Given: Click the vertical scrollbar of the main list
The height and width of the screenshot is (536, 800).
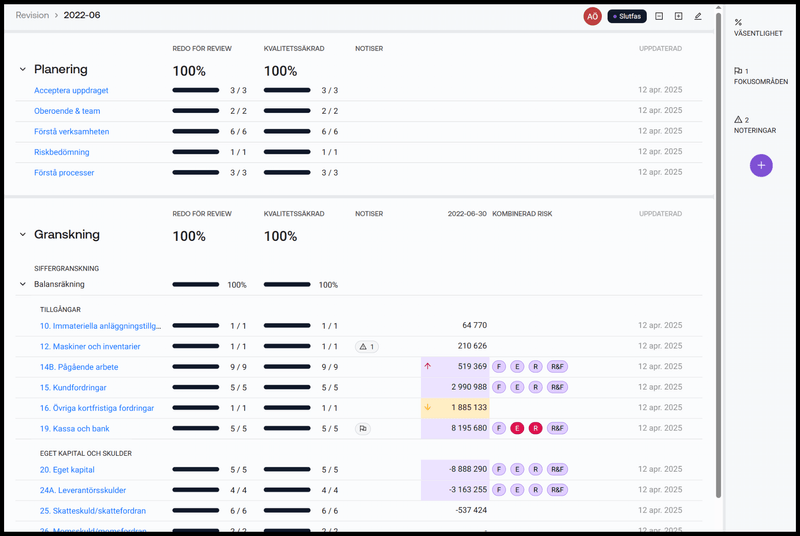Looking at the screenshot, I should click(718, 255).
